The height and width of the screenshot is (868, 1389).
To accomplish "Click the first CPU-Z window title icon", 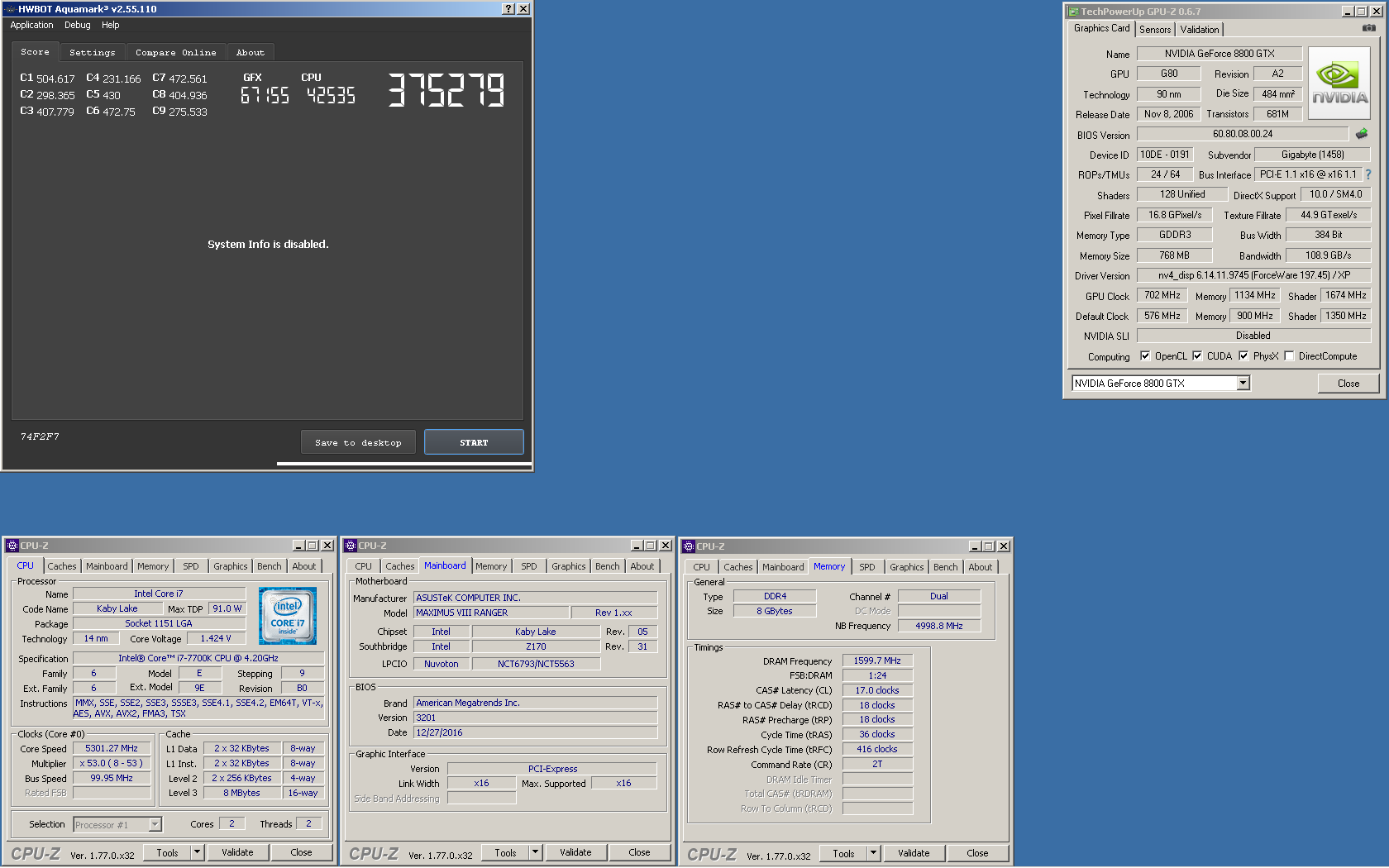I will tap(12, 546).
